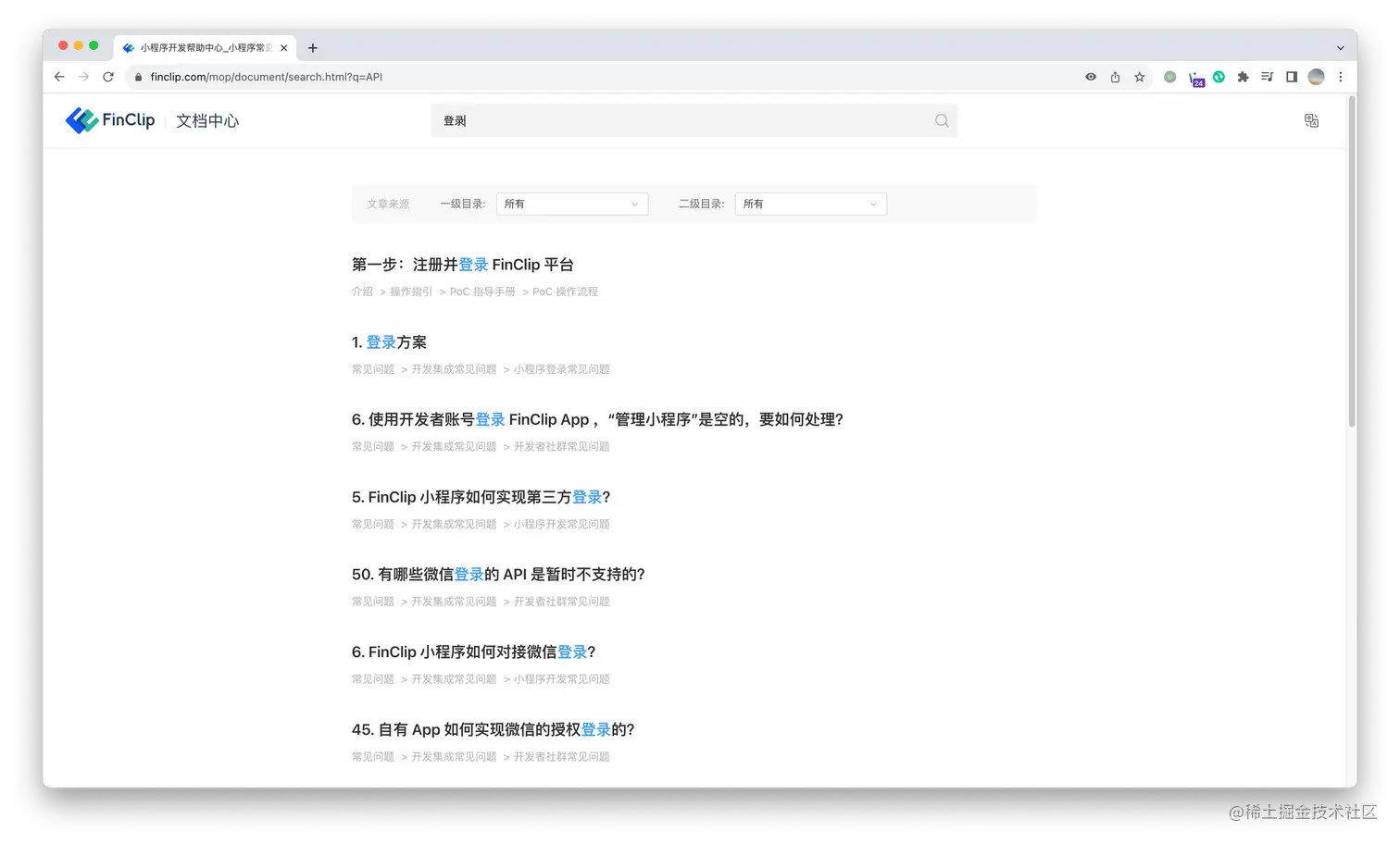The height and width of the screenshot is (844, 1400).
Task: Open result 第一步：注册并登录 FinClip 平台
Action: pyautogui.click(x=463, y=265)
